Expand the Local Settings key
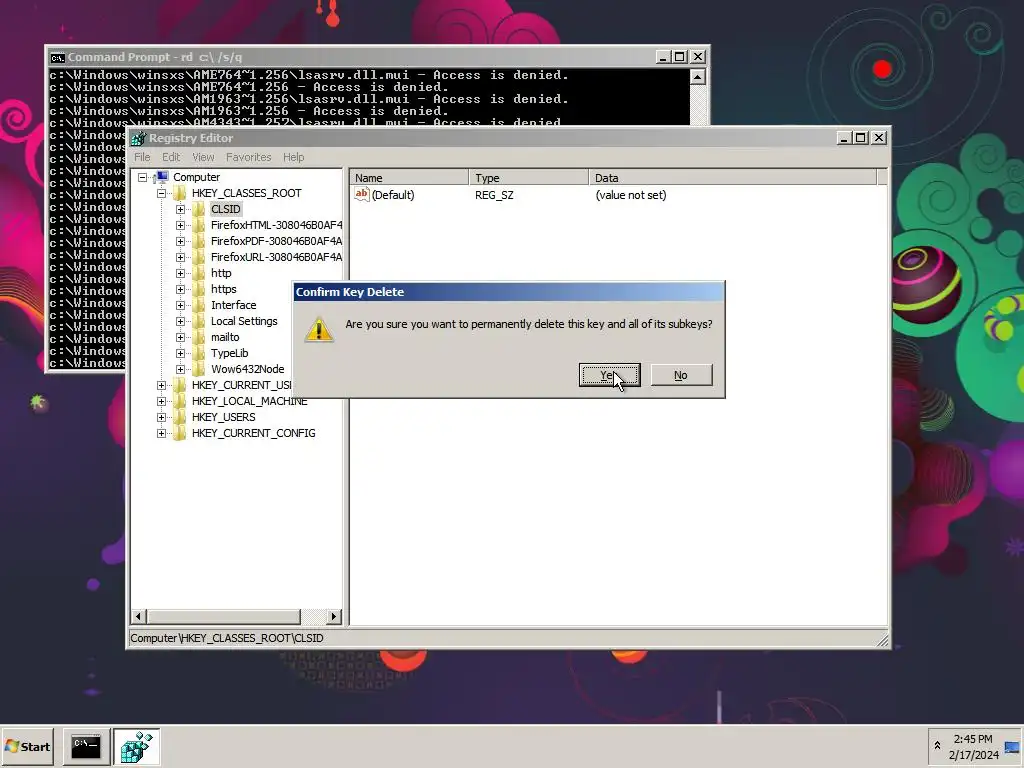The height and width of the screenshot is (768, 1024). 180,321
